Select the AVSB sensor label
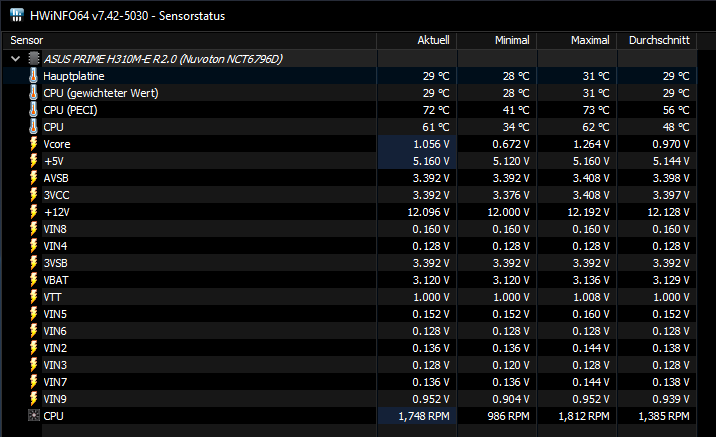 [56, 178]
